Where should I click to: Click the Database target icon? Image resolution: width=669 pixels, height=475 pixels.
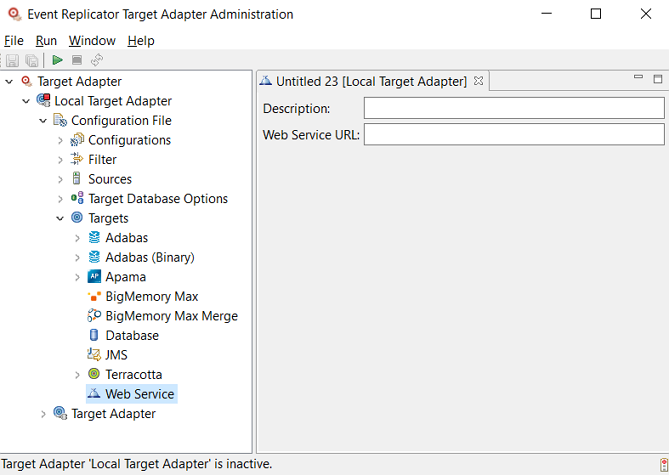pos(94,336)
